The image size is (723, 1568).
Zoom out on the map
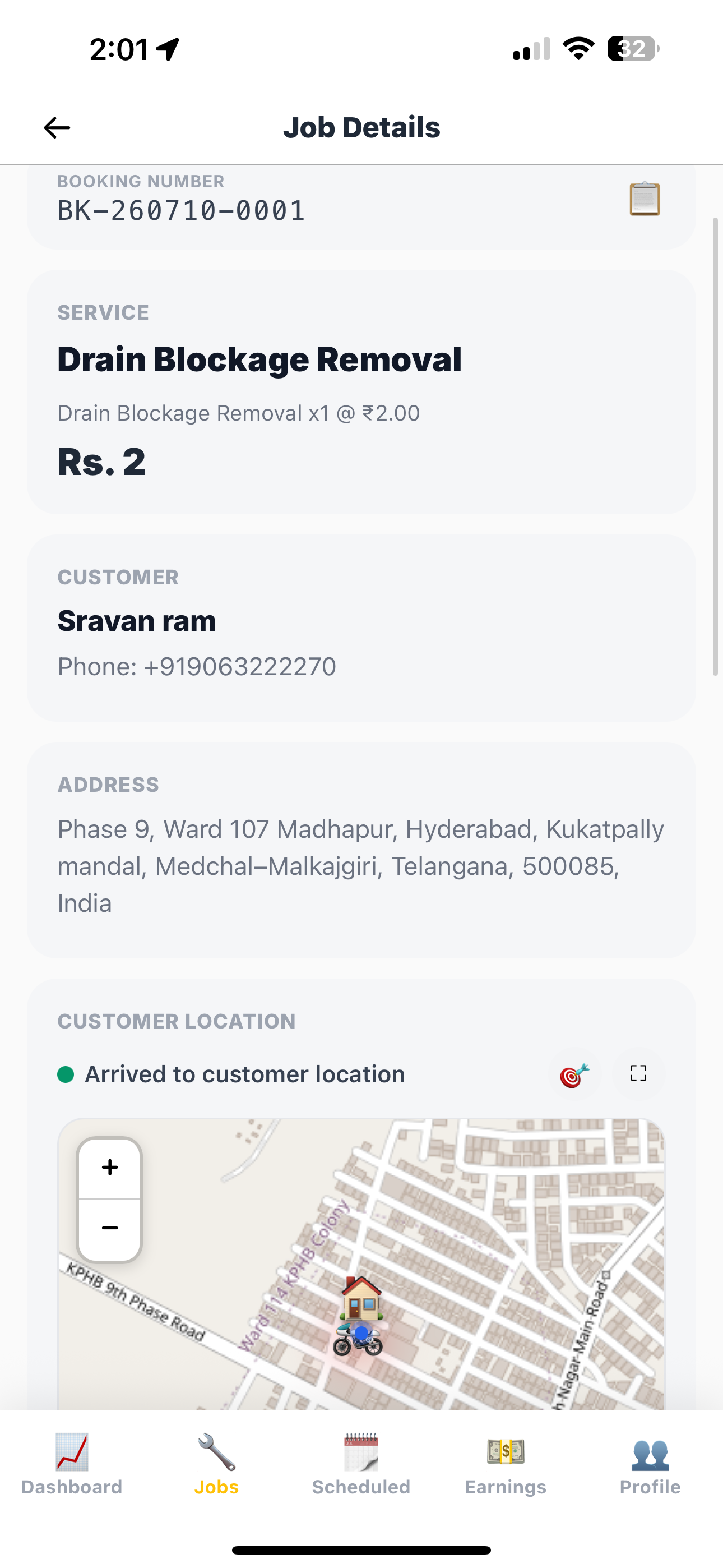point(109,1228)
